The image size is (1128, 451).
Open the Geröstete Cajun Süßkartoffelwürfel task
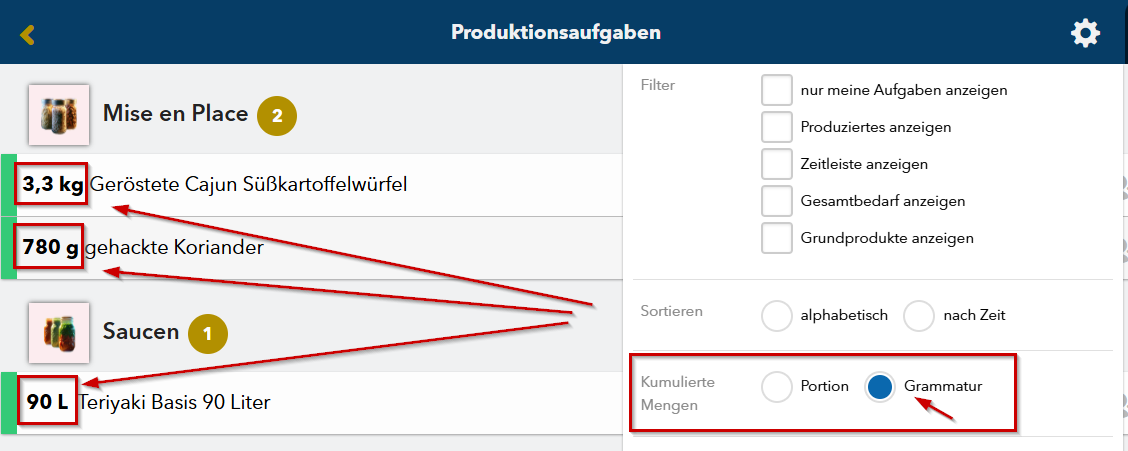(249, 184)
